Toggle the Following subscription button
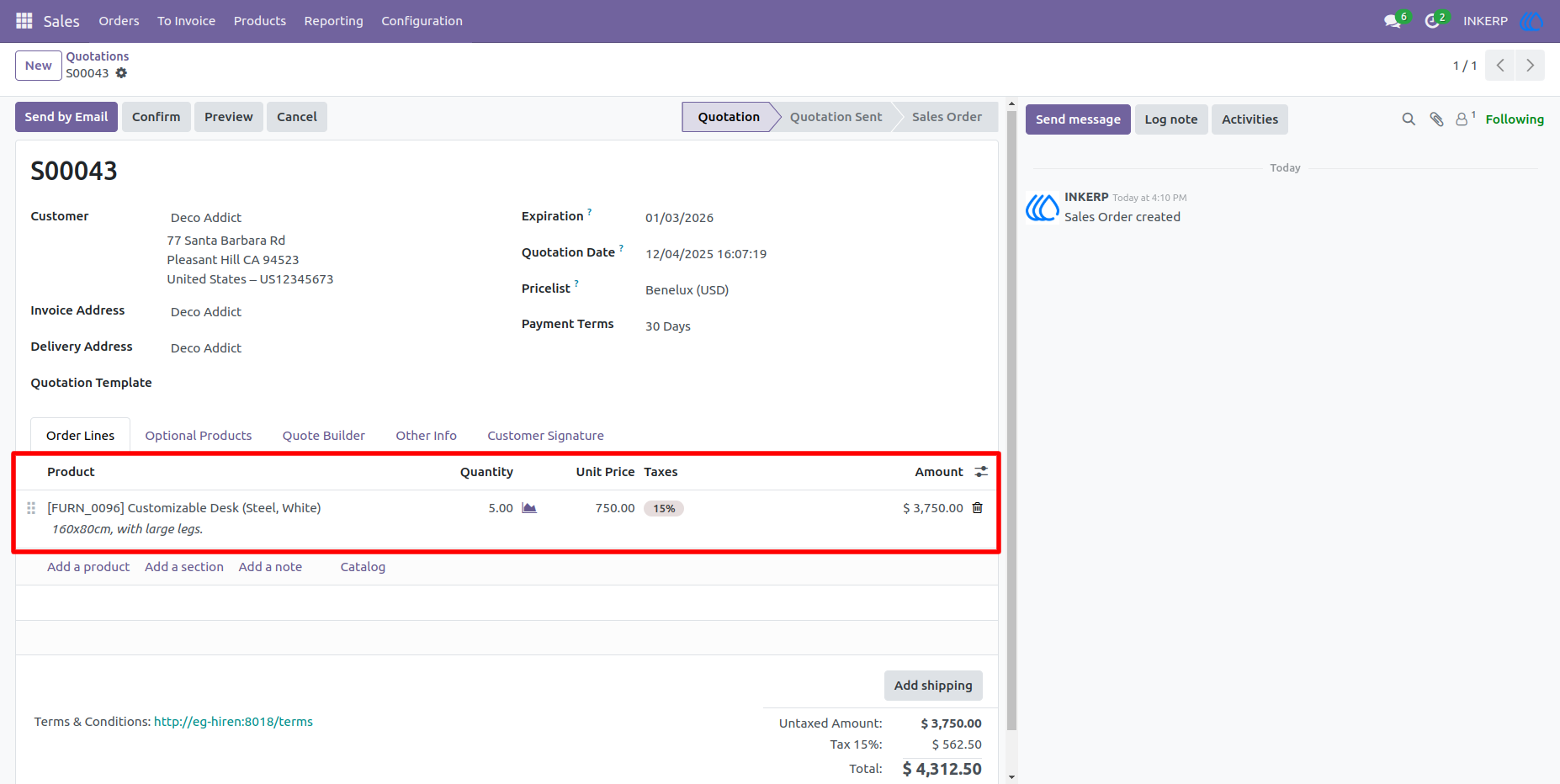 click(1515, 119)
